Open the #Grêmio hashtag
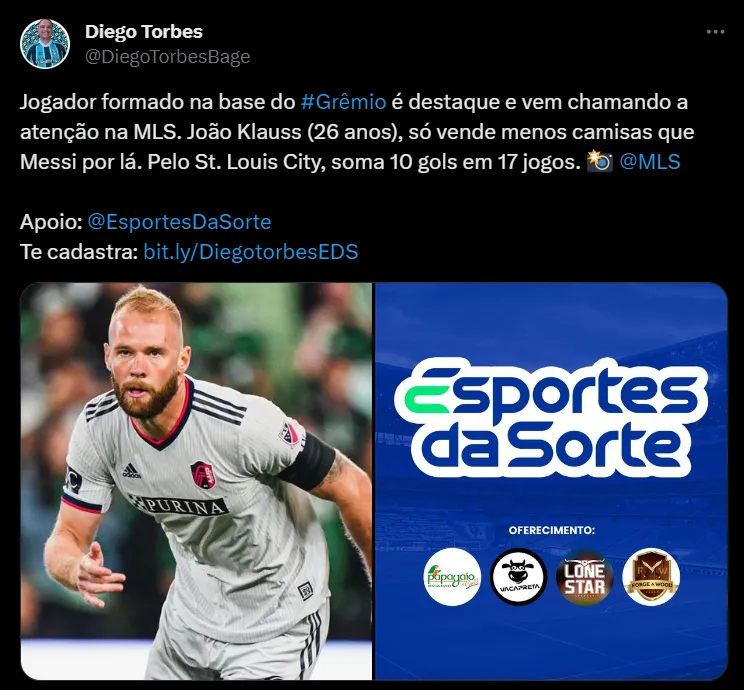This screenshot has width=744, height=690. pos(344,102)
